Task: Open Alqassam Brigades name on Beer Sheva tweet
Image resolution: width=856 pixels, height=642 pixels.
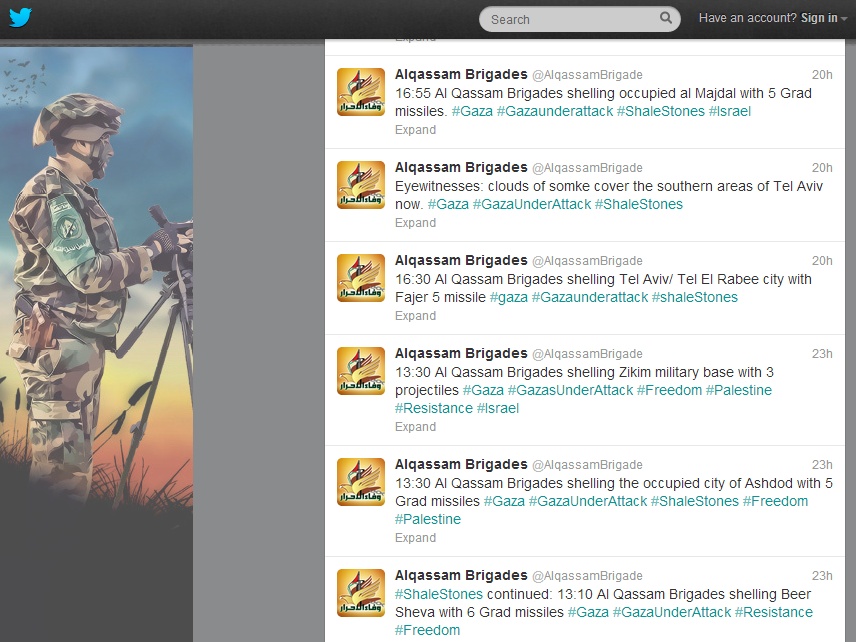Action: pos(461,575)
